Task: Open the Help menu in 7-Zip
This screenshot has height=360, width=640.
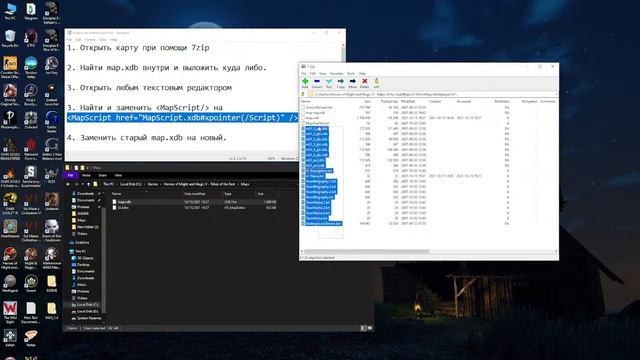Action: (362, 73)
